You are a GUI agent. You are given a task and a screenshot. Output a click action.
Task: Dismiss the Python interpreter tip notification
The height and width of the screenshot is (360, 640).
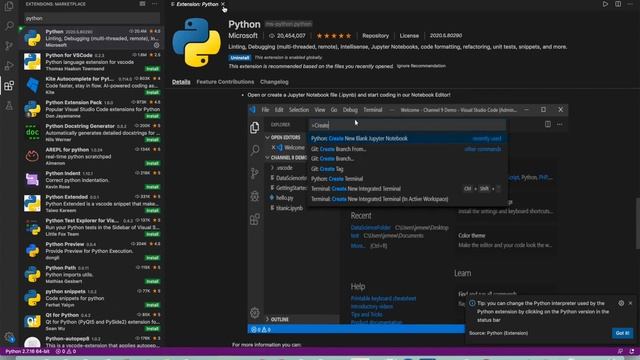pos(630,303)
